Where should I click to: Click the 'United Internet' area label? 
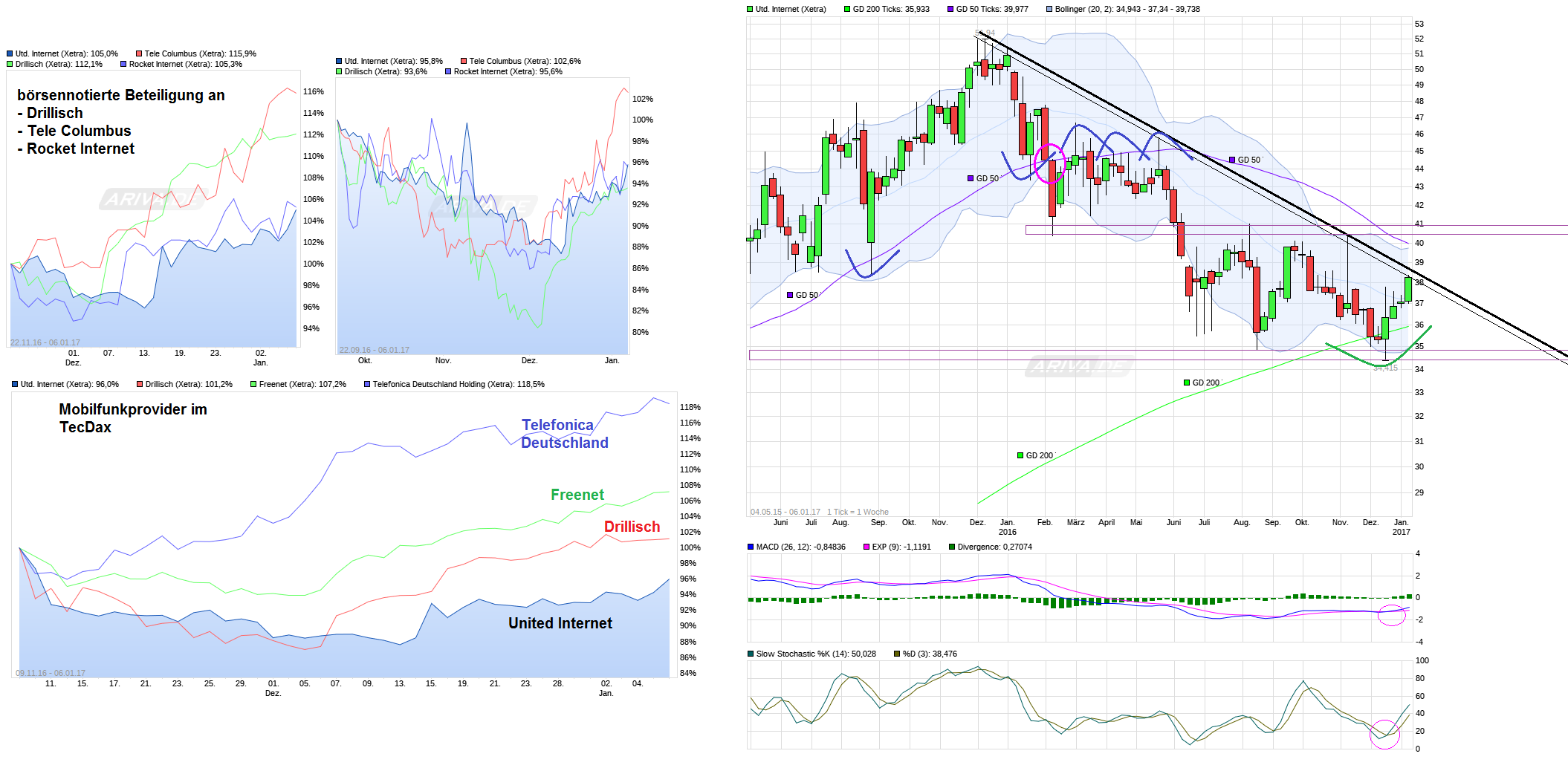click(560, 624)
